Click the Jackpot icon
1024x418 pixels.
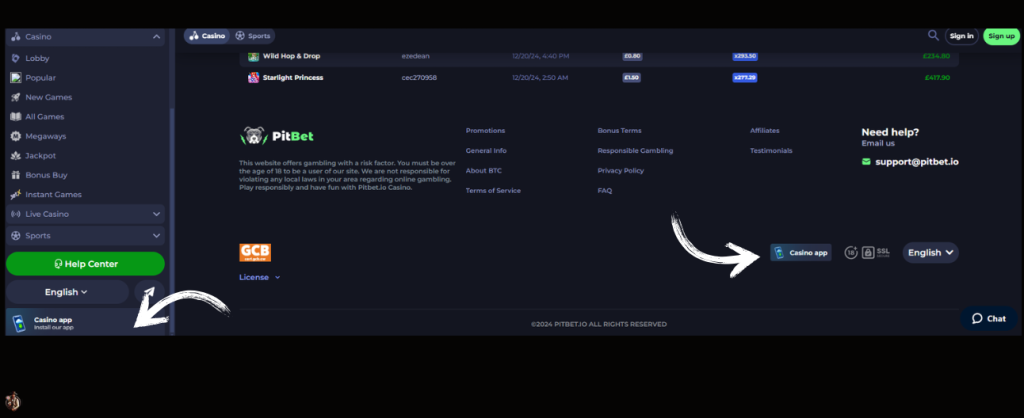(16, 156)
